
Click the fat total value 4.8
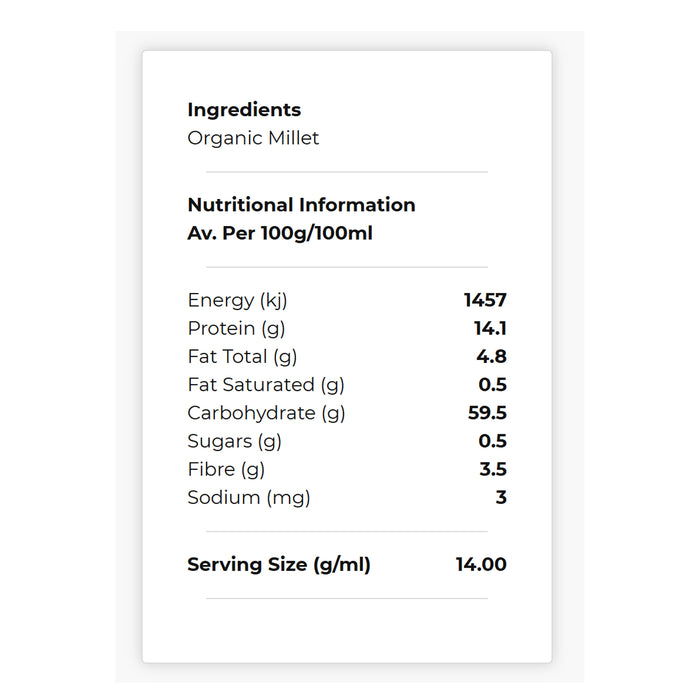492,356
